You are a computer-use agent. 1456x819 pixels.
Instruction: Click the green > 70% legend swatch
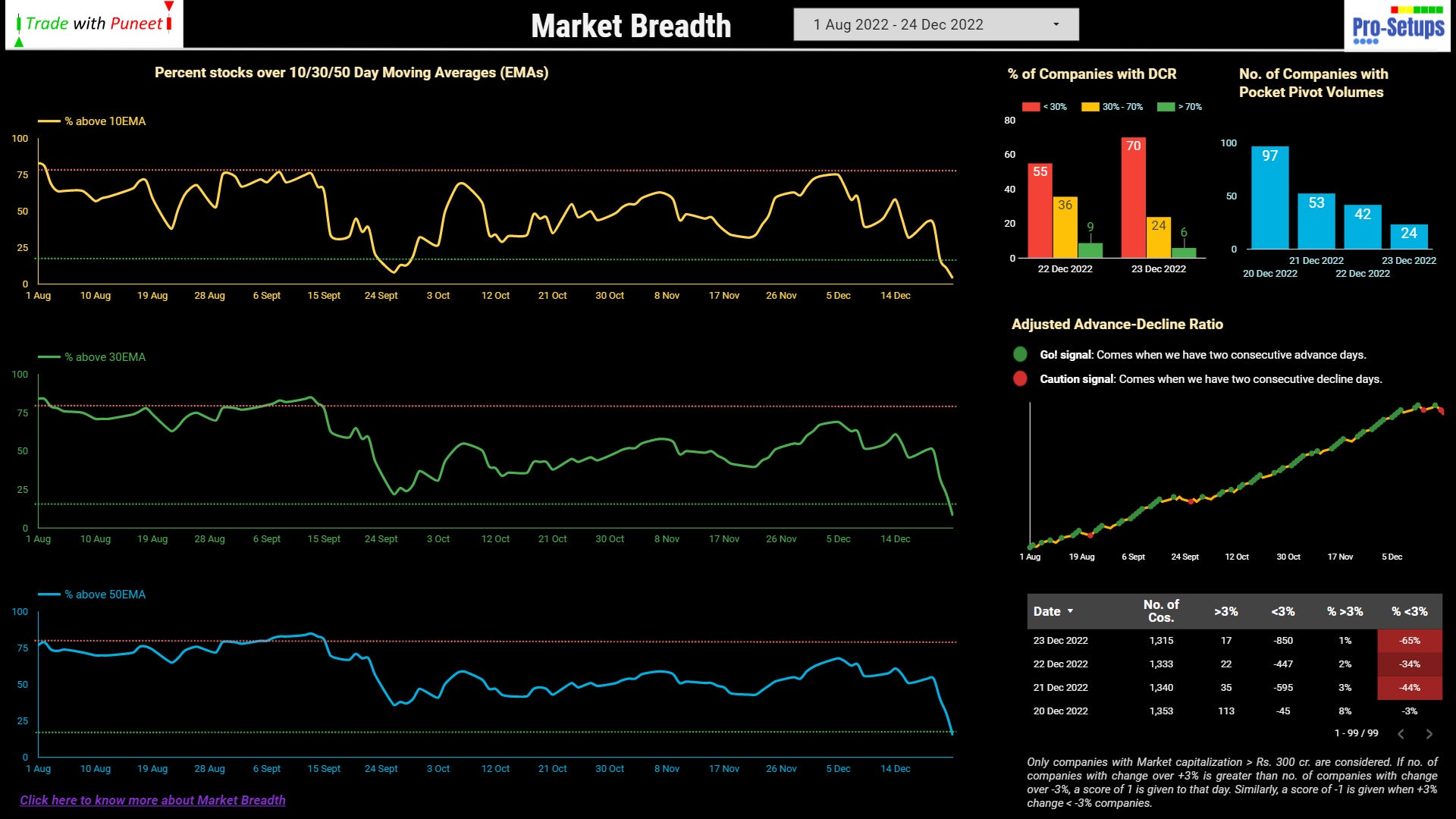coord(1166,107)
